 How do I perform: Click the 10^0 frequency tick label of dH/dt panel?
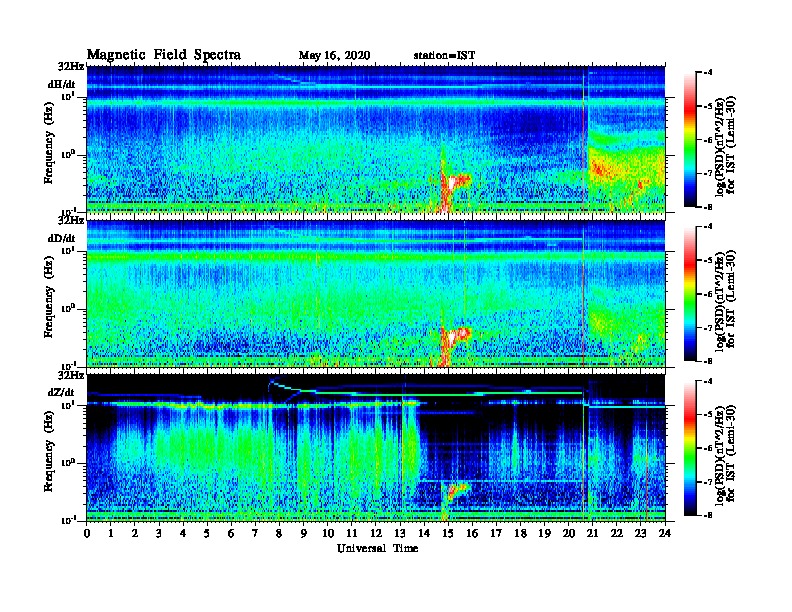pyautogui.click(x=68, y=155)
